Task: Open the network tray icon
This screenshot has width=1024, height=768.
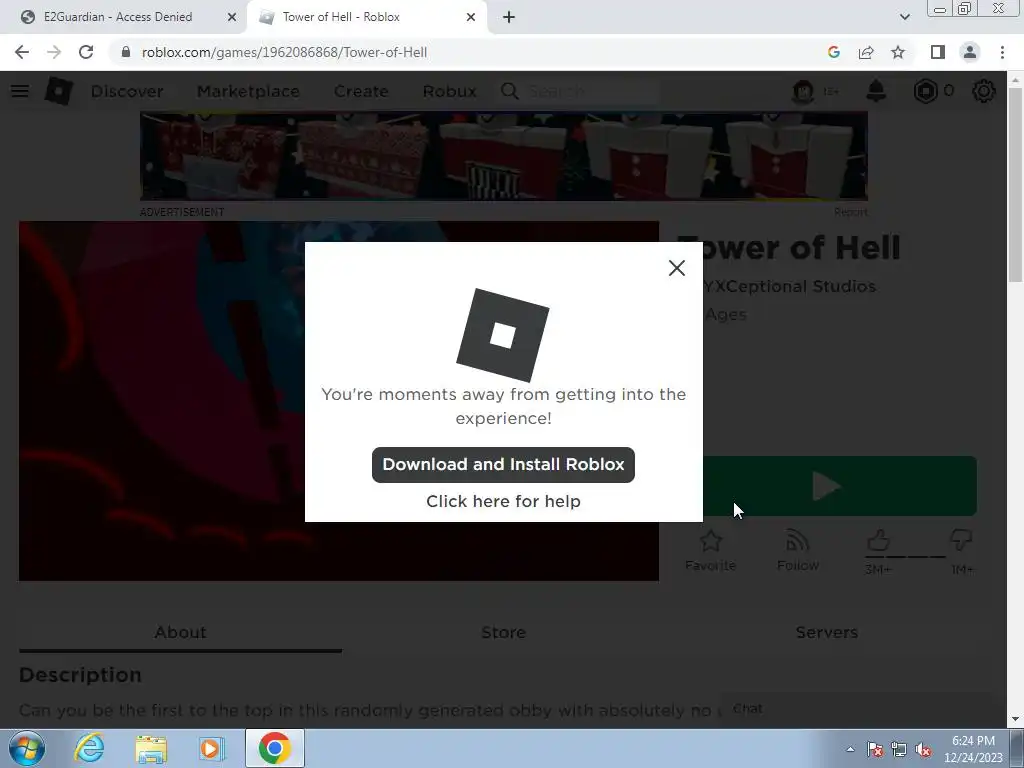Action: click(x=899, y=749)
